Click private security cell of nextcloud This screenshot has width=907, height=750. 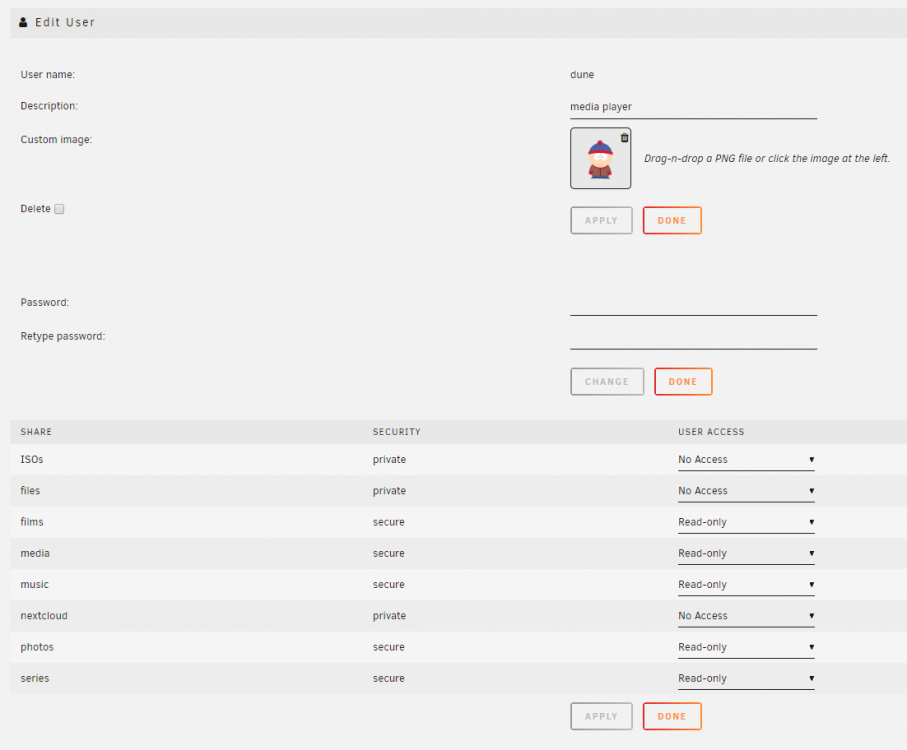[x=389, y=616]
